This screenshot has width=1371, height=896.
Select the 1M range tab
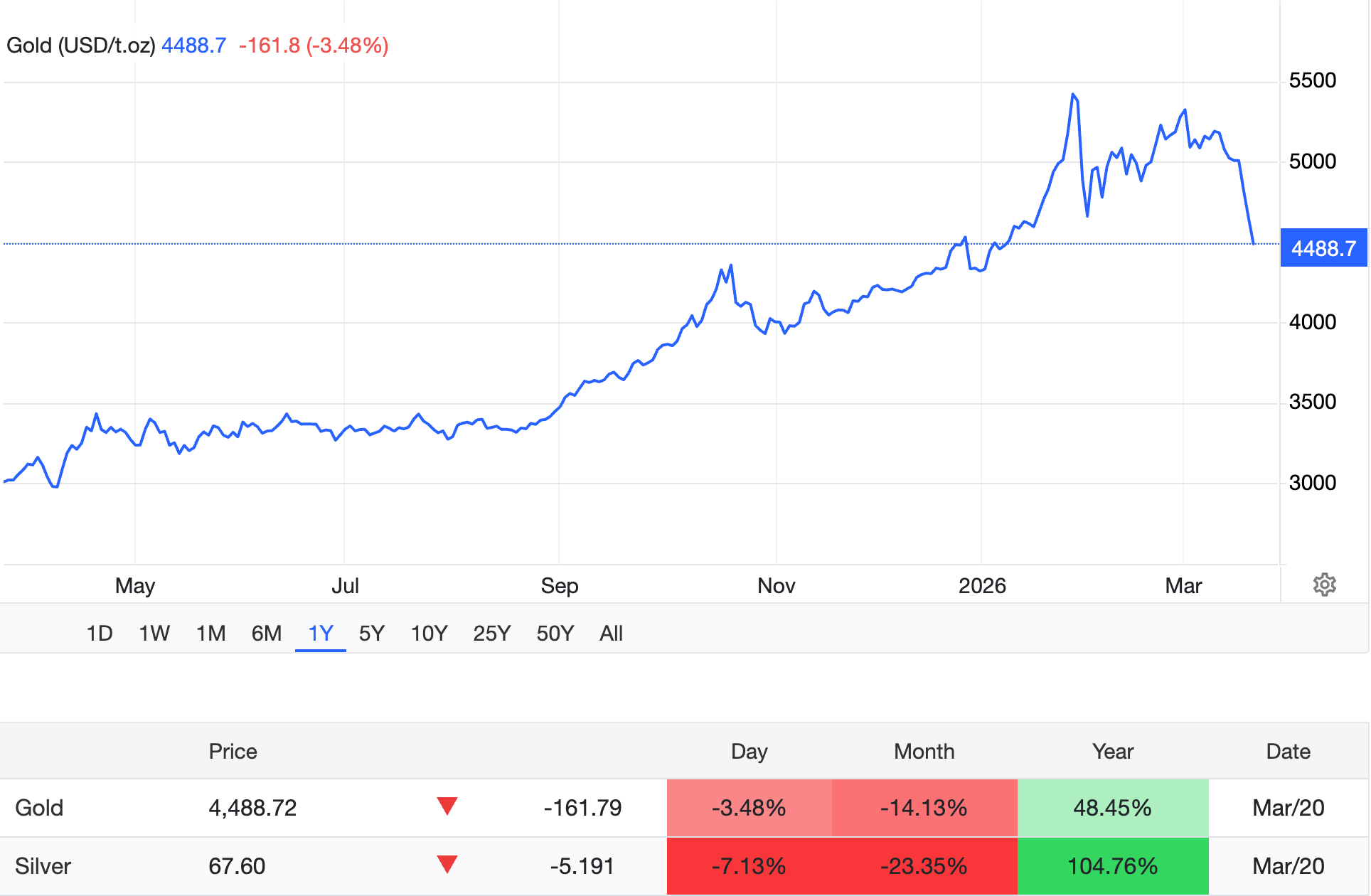tap(210, 633)
